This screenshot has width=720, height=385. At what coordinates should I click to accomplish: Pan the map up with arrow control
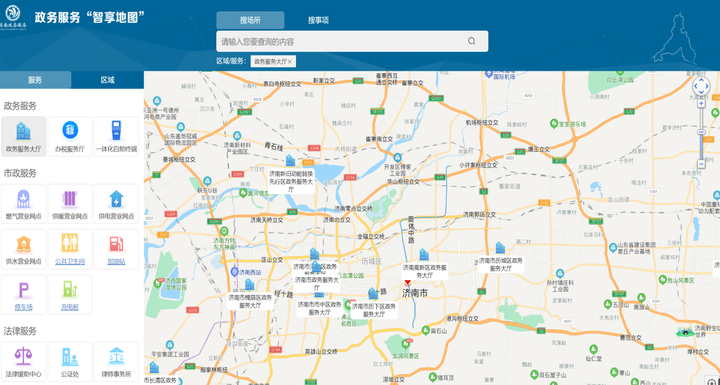pos(701,79)
